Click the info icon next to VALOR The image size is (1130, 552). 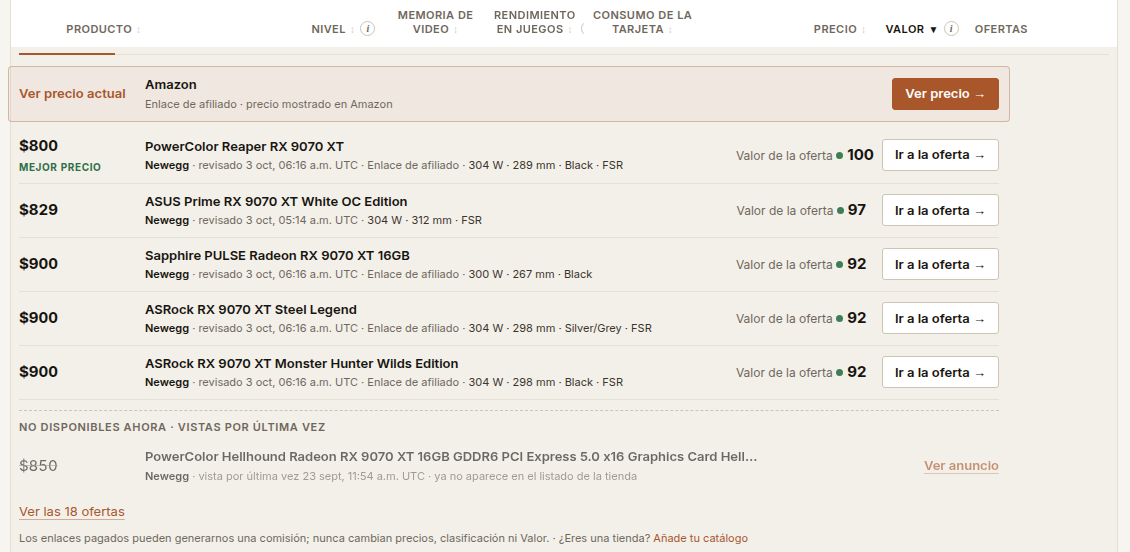951,29
